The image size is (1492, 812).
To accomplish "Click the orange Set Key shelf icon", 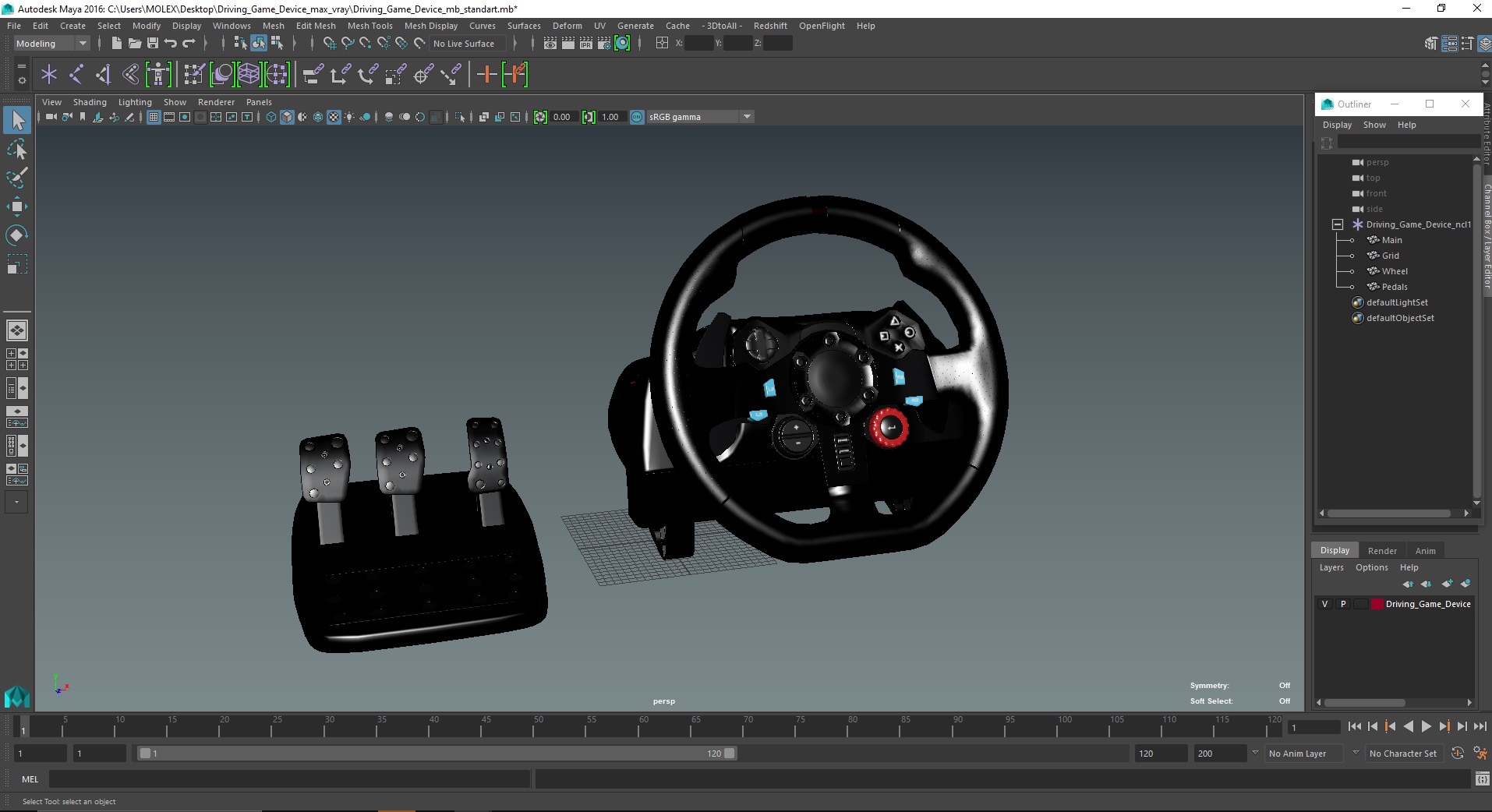I will 487,75.
